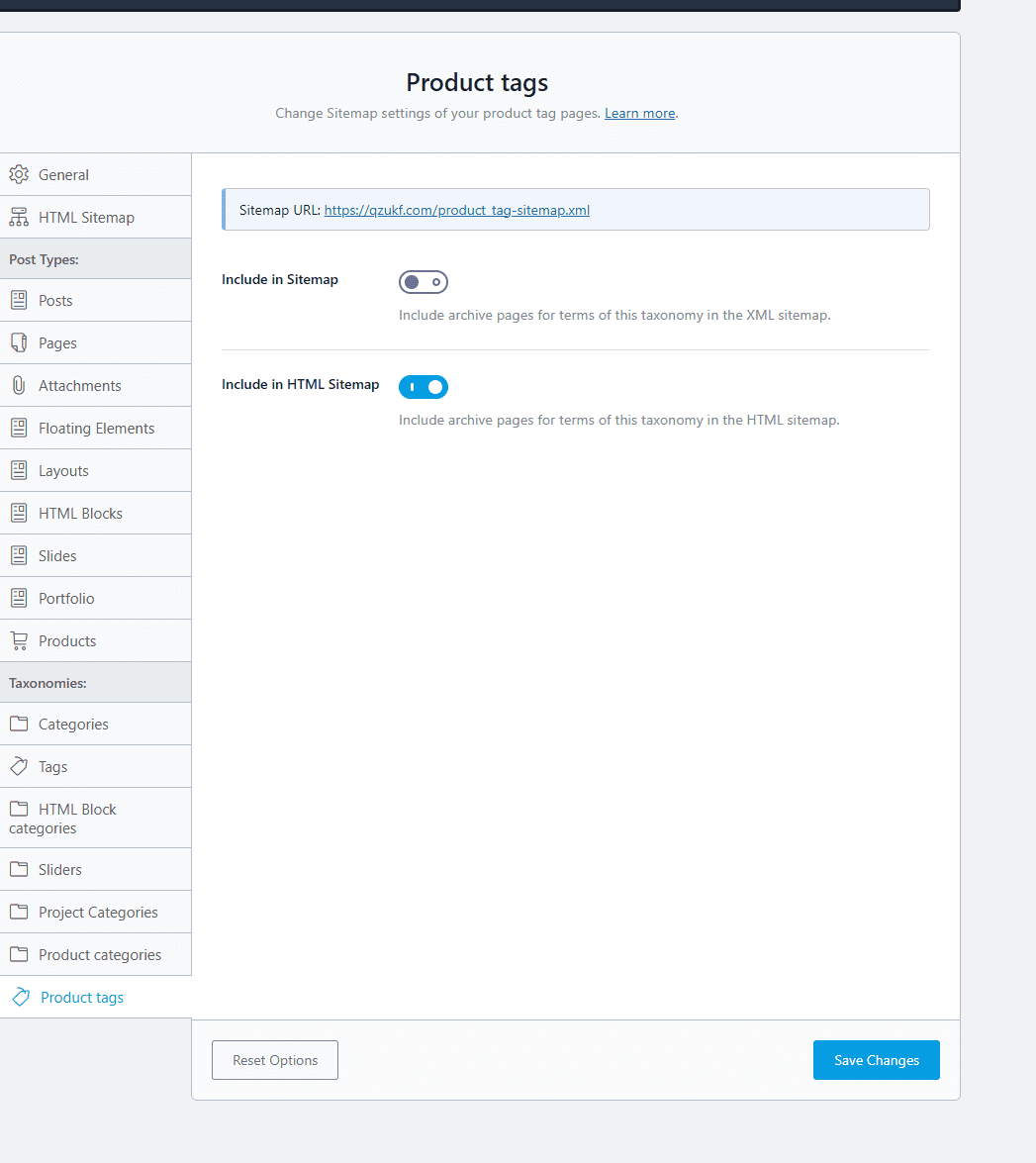The width and height of the screenshot is (1036, 1163).
Task: Switch to HTML Sitemap tab
Action: tap(96, 218)
